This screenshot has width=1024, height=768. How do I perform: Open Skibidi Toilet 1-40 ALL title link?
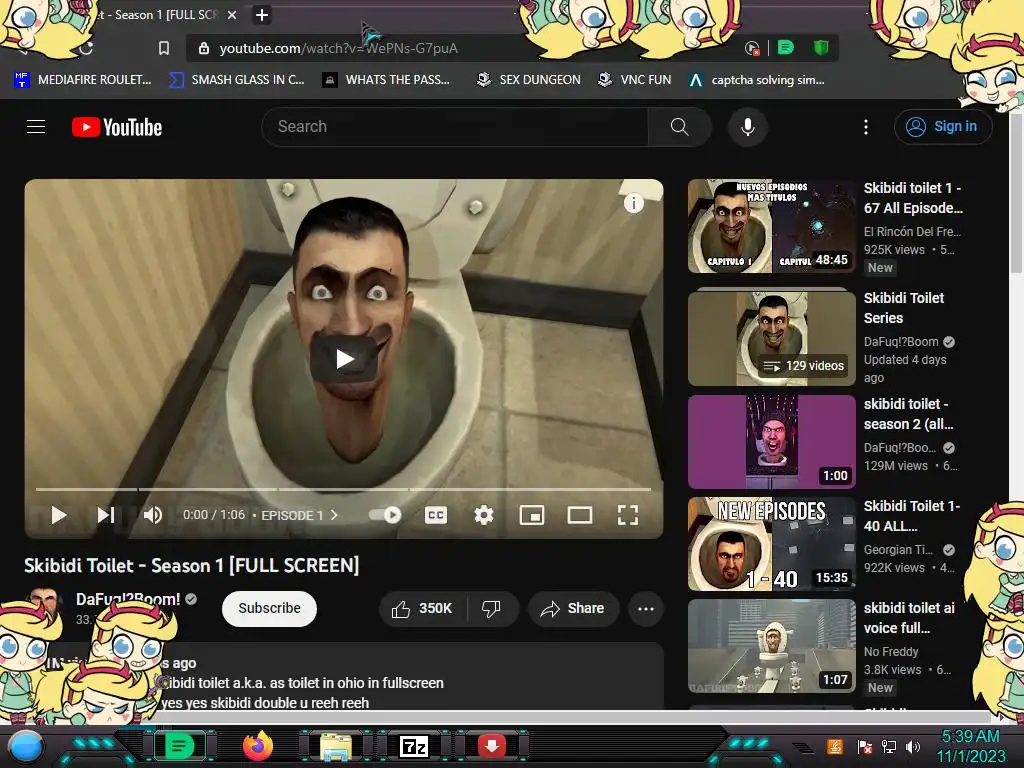click(912, 515)
